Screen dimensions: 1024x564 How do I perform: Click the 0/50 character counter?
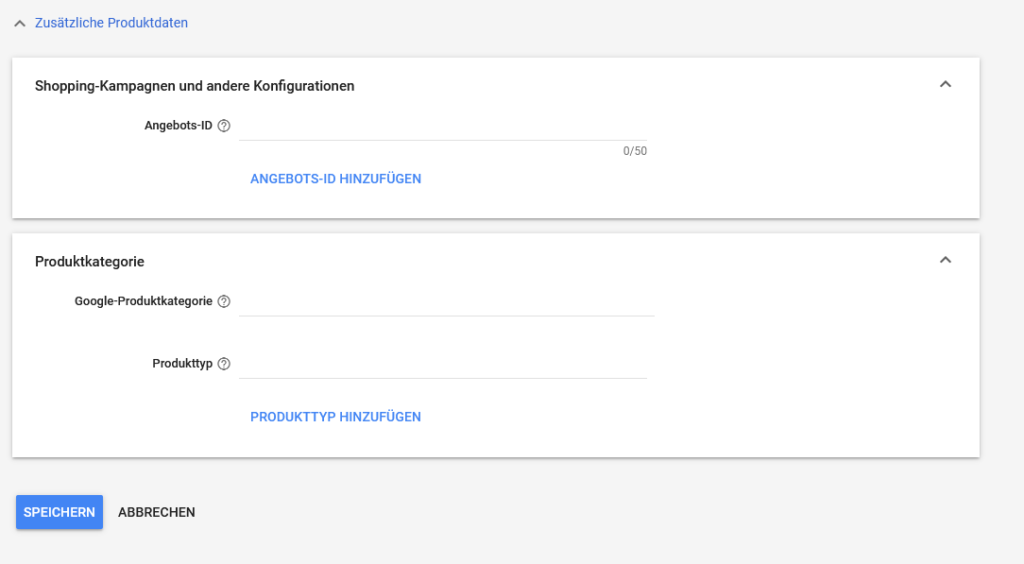[x=634, y=152]
